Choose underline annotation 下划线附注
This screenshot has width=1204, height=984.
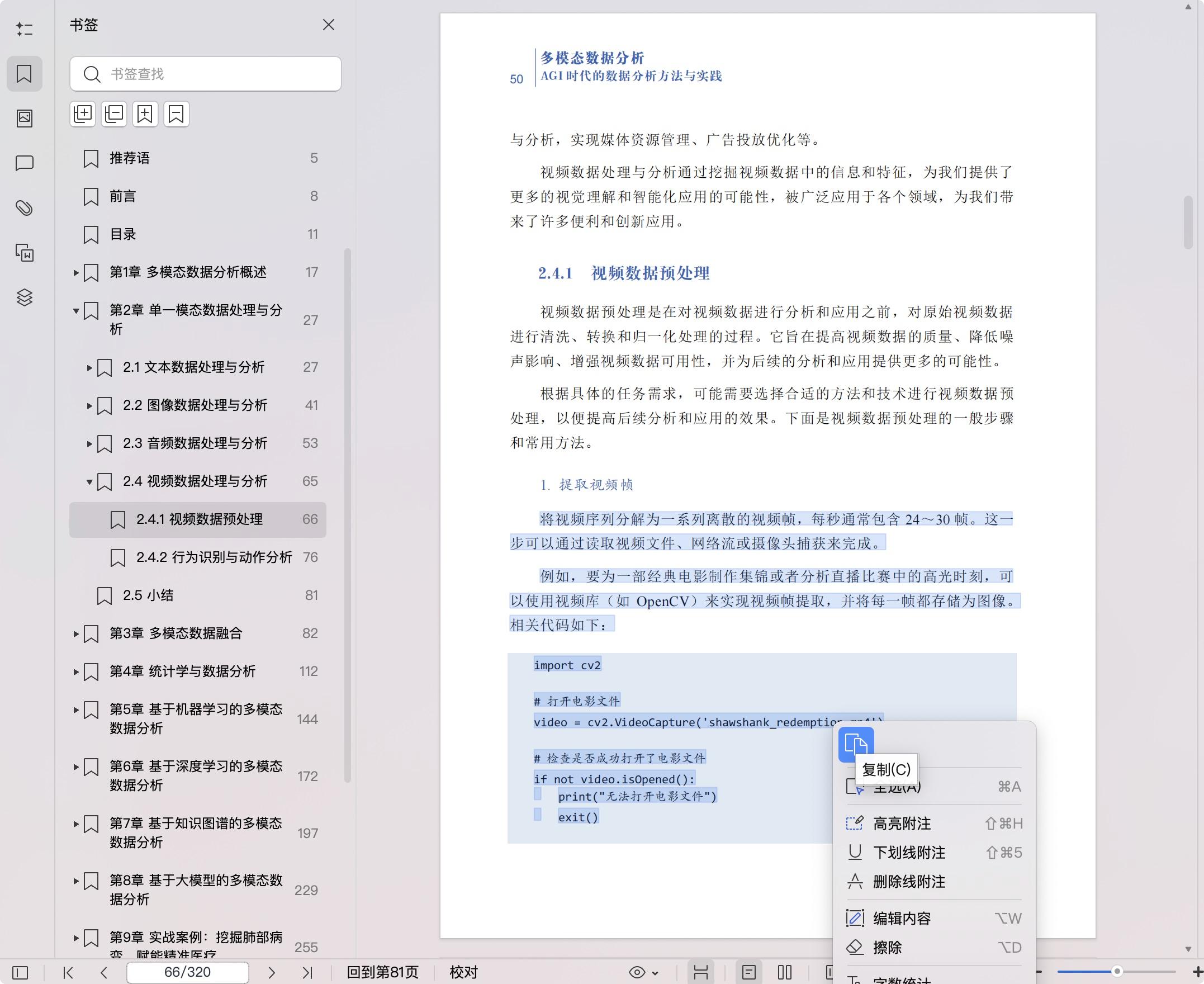click(933, 853)
